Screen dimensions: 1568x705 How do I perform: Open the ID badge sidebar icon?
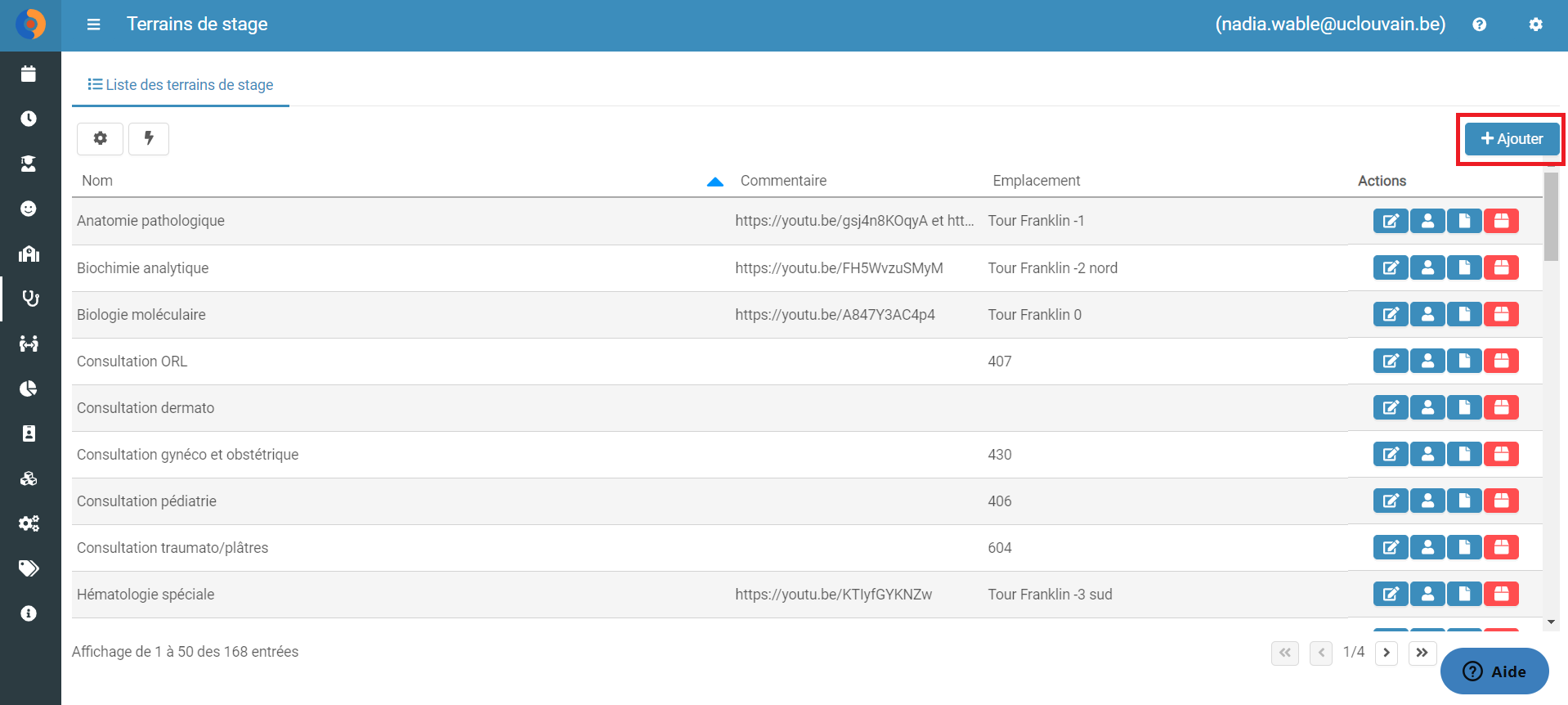pyautogui.click(x=29, y=433)
